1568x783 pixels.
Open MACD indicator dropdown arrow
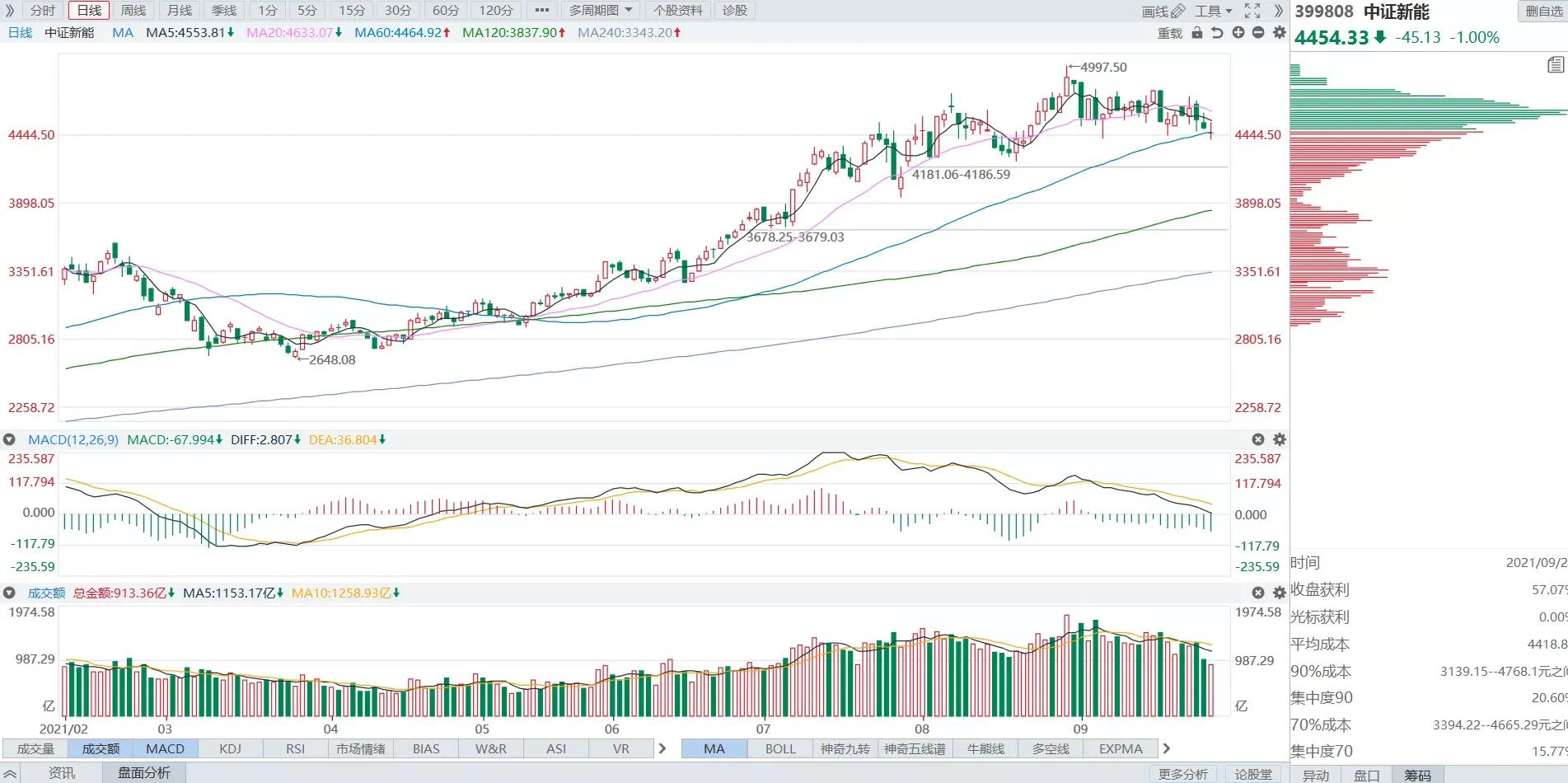click(9, 439)
